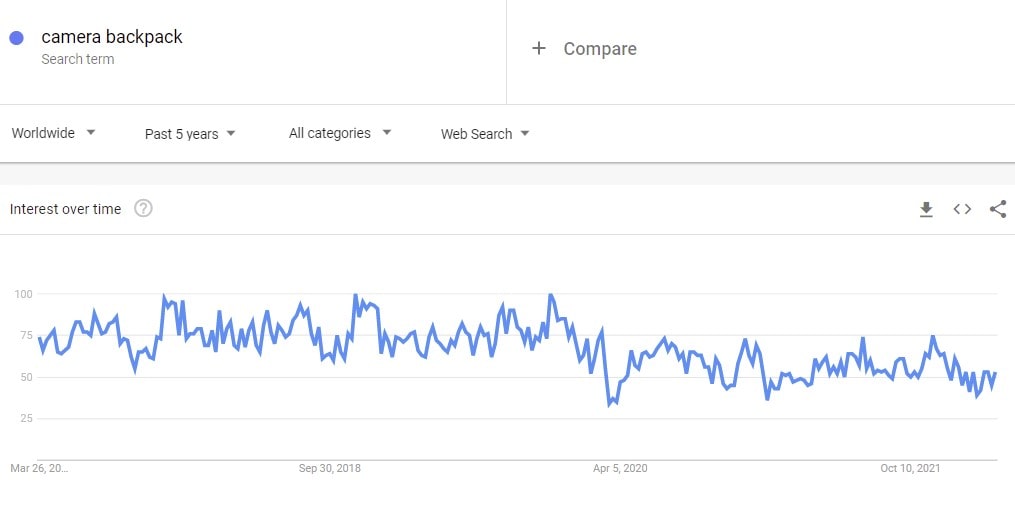Open the Worldwide region dropdown

tap(54, 133)
